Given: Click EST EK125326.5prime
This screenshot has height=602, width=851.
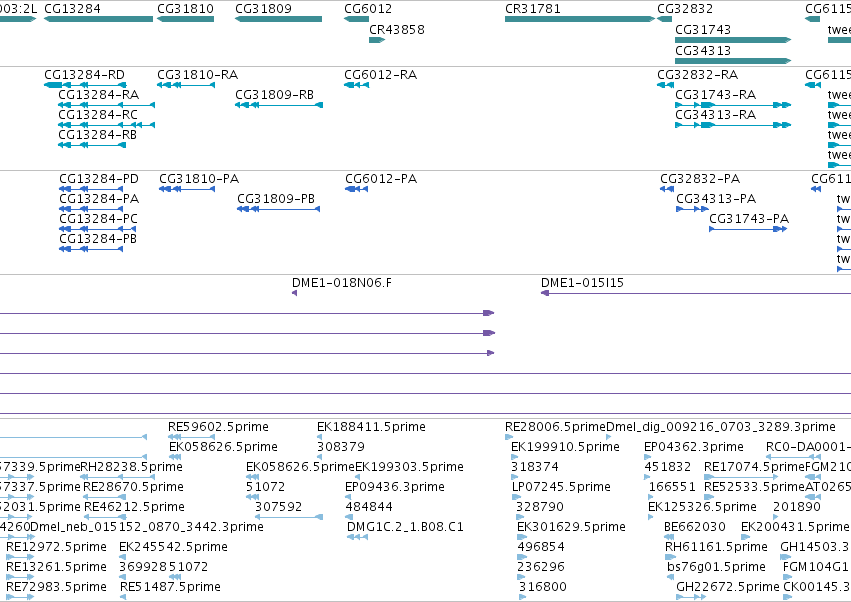Looking at the screenshot, I should pyautogui.click(x=651, y=517).
